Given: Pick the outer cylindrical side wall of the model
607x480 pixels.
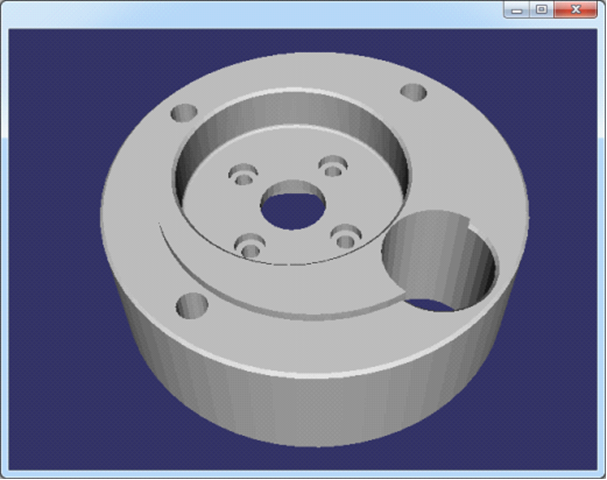Looking at the screenshot, I should point(300,400).
